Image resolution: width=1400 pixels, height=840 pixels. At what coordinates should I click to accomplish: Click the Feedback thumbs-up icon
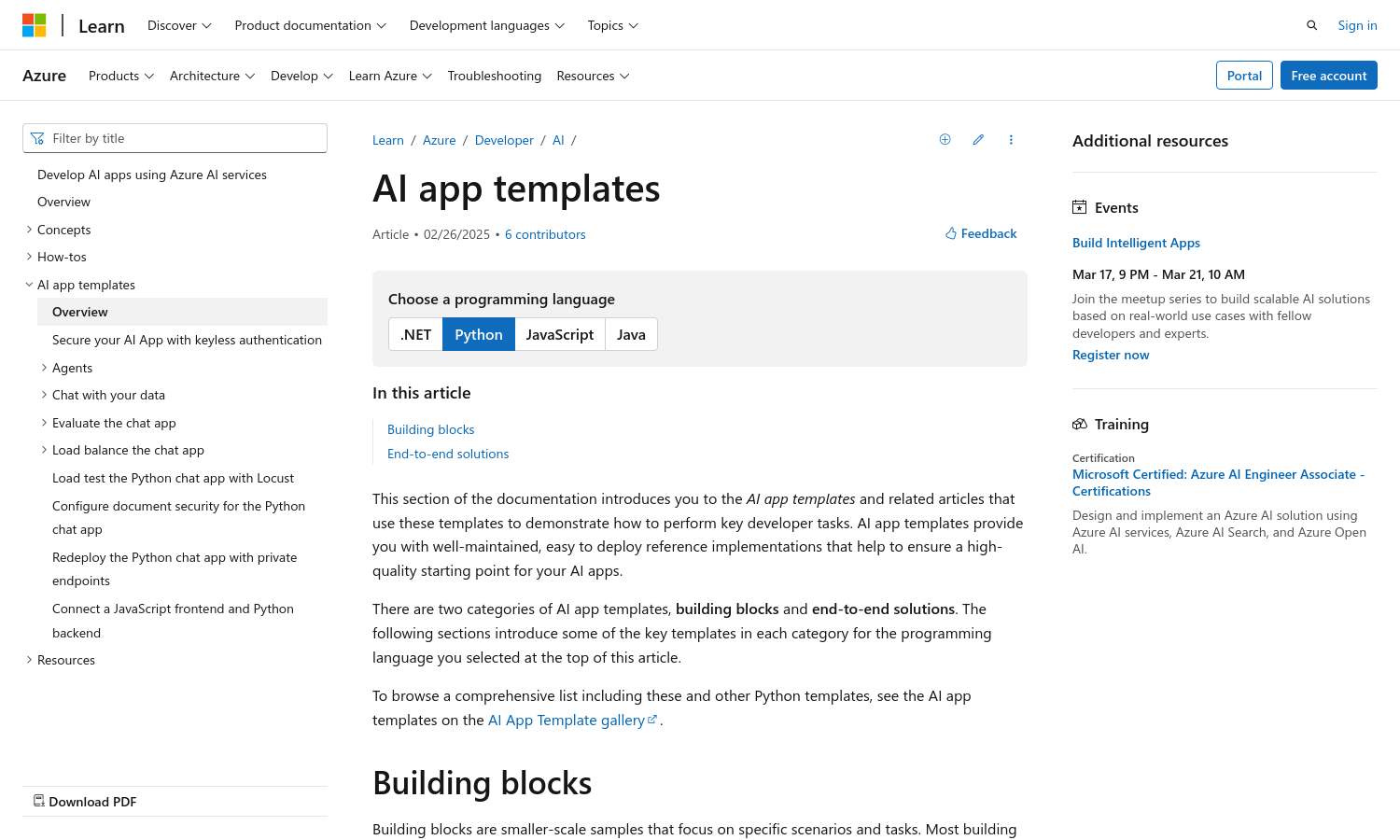coord(951,233)
